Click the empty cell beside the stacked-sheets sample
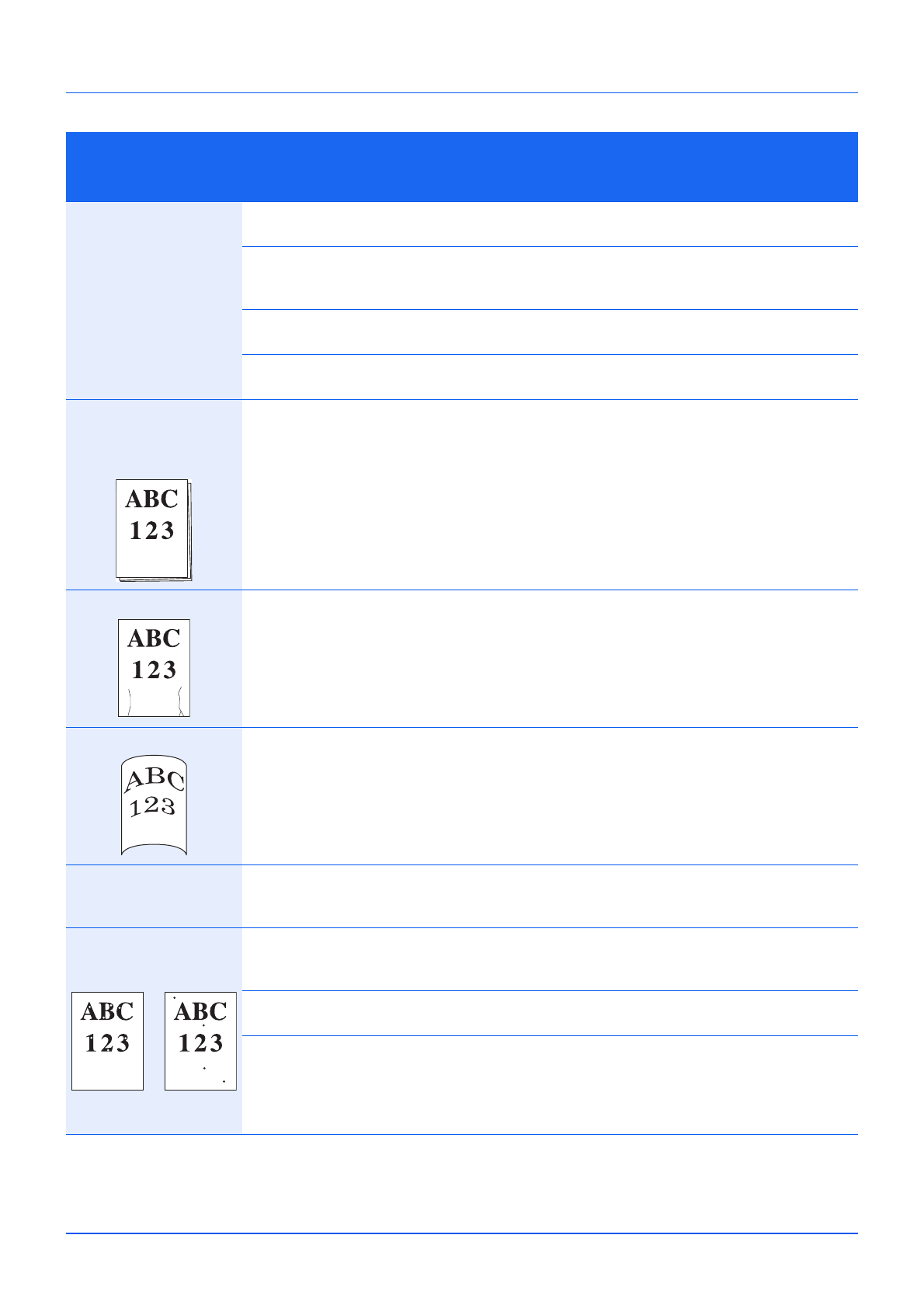 coord(550,495)
